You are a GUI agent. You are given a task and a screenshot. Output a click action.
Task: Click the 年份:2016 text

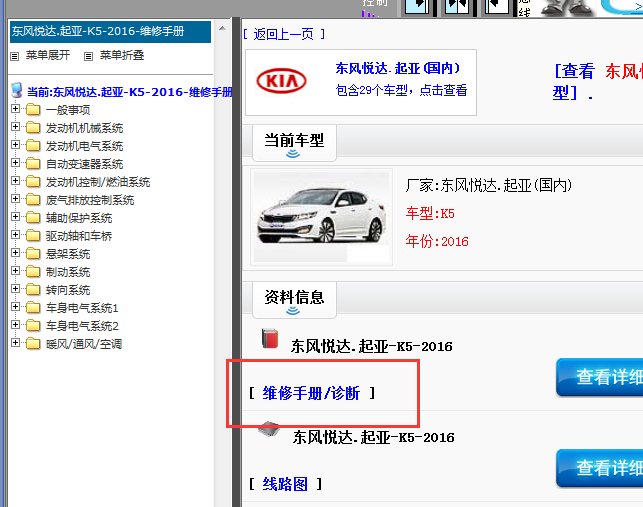pos(437,241)
